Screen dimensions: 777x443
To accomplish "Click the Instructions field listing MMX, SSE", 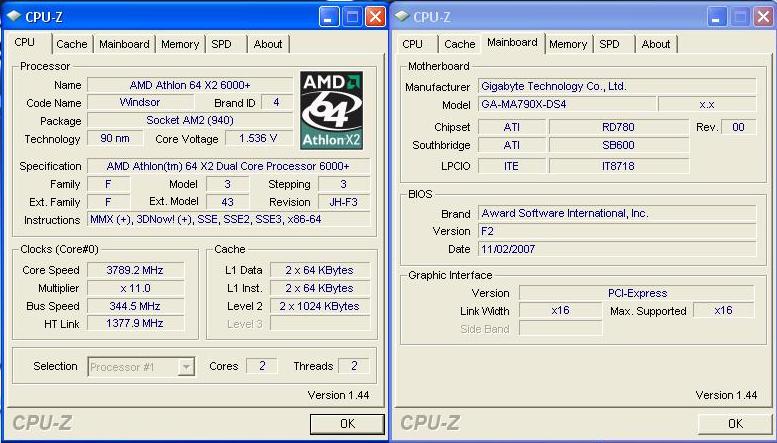I will [x=228, y=219].
